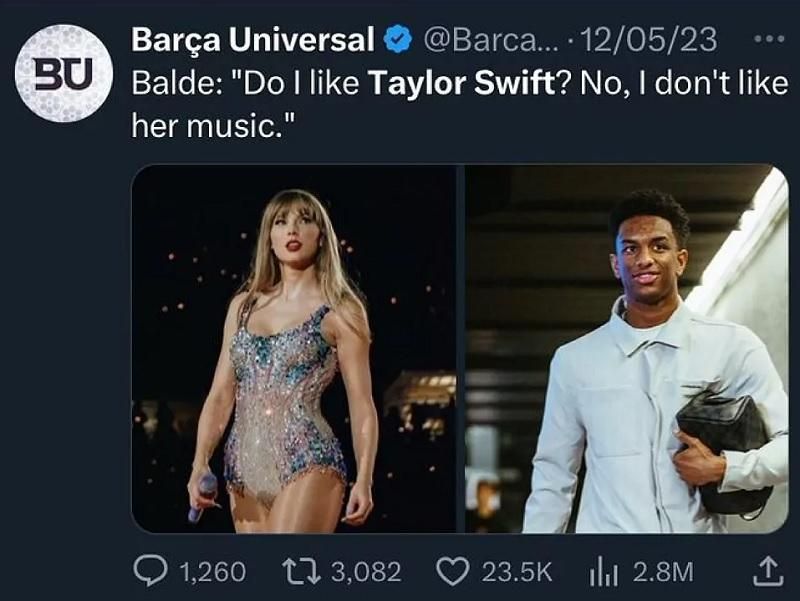The image size is (800, 601).
Task: Click the bold Taylor Swift text
Action: pos(461,83)
